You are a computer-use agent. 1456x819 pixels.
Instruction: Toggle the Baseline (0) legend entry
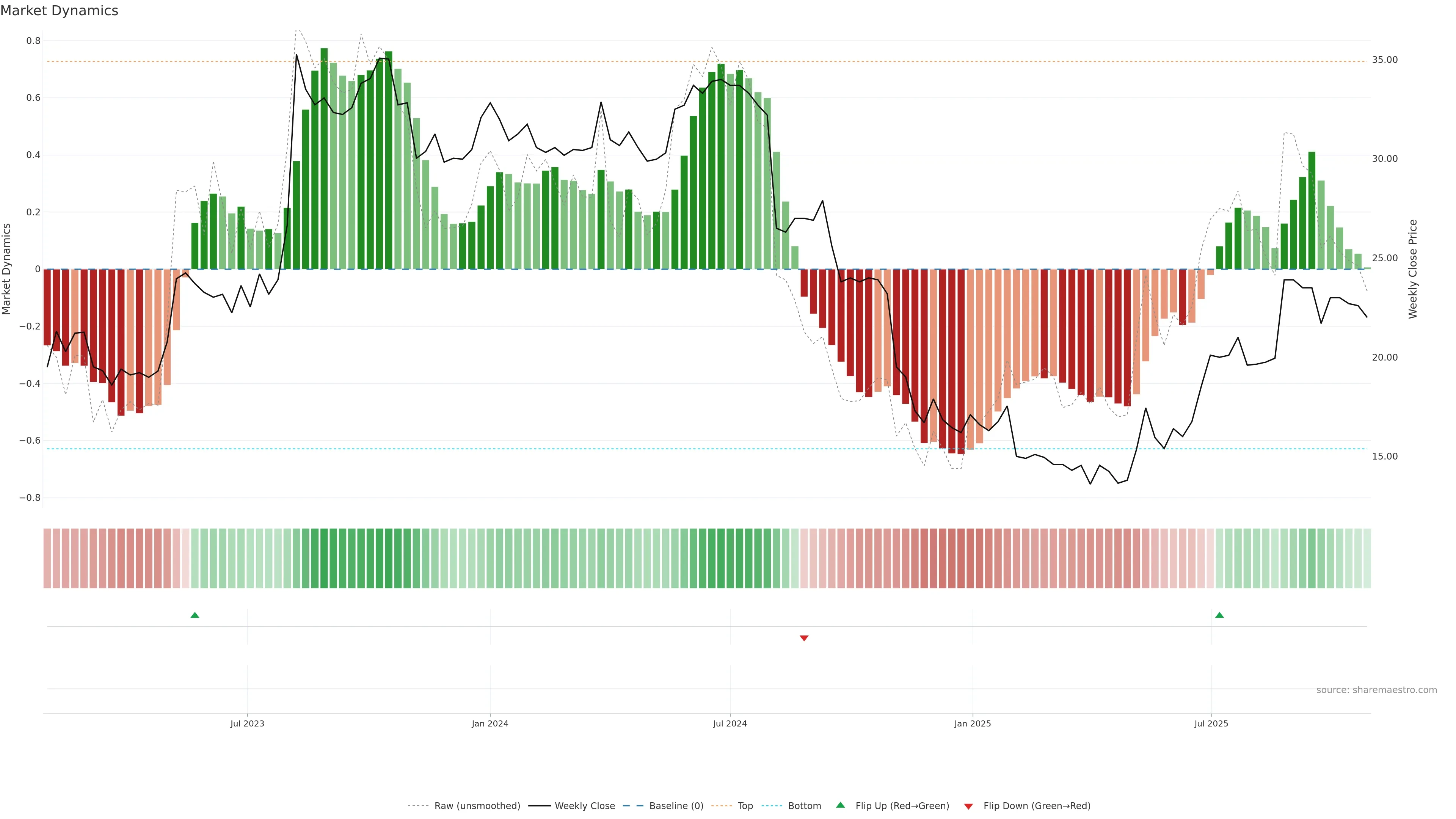(676, 806)
